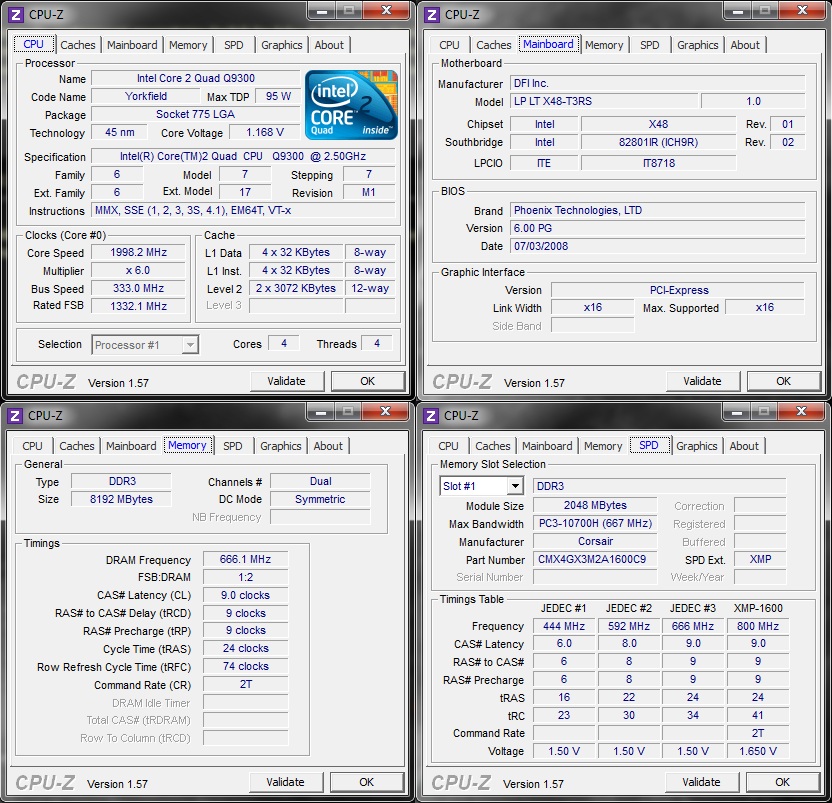The width and height of the screenshot is (832, 803).
Task: Click the manufacturer field 'DFI Inc.'
Action: click(x=658, y=83)
